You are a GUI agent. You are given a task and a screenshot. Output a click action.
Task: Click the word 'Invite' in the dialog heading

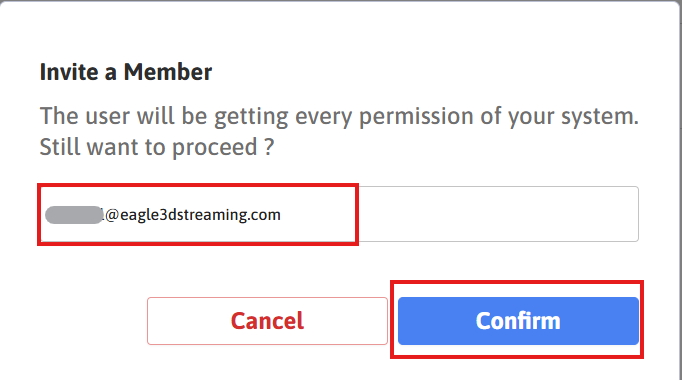coord(69,72)
